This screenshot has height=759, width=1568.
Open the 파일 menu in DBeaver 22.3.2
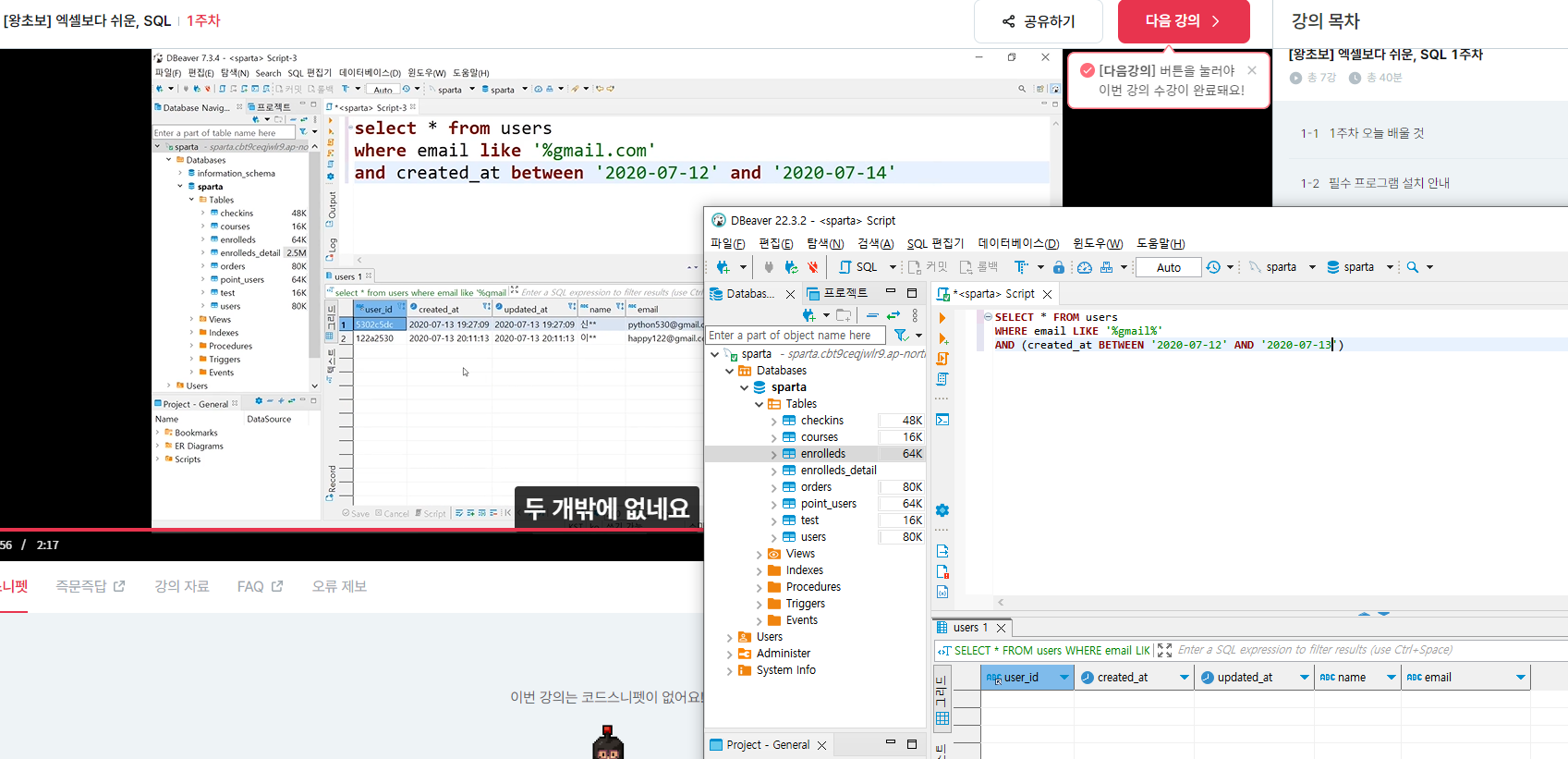[727, 243]
